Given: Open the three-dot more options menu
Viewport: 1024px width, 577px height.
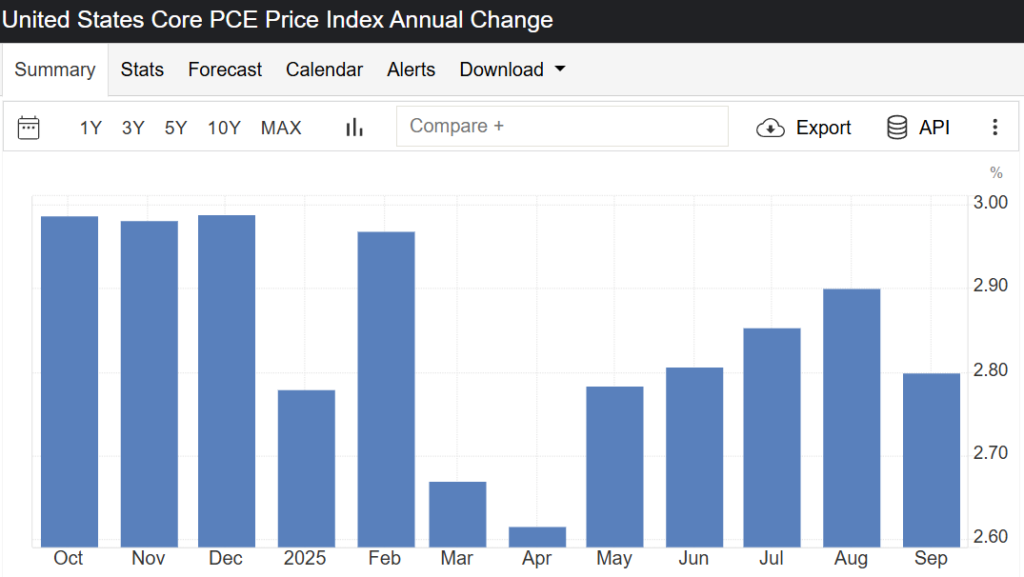Looking at the screenshot, I should pyautogui.click(x=994, y=127).
